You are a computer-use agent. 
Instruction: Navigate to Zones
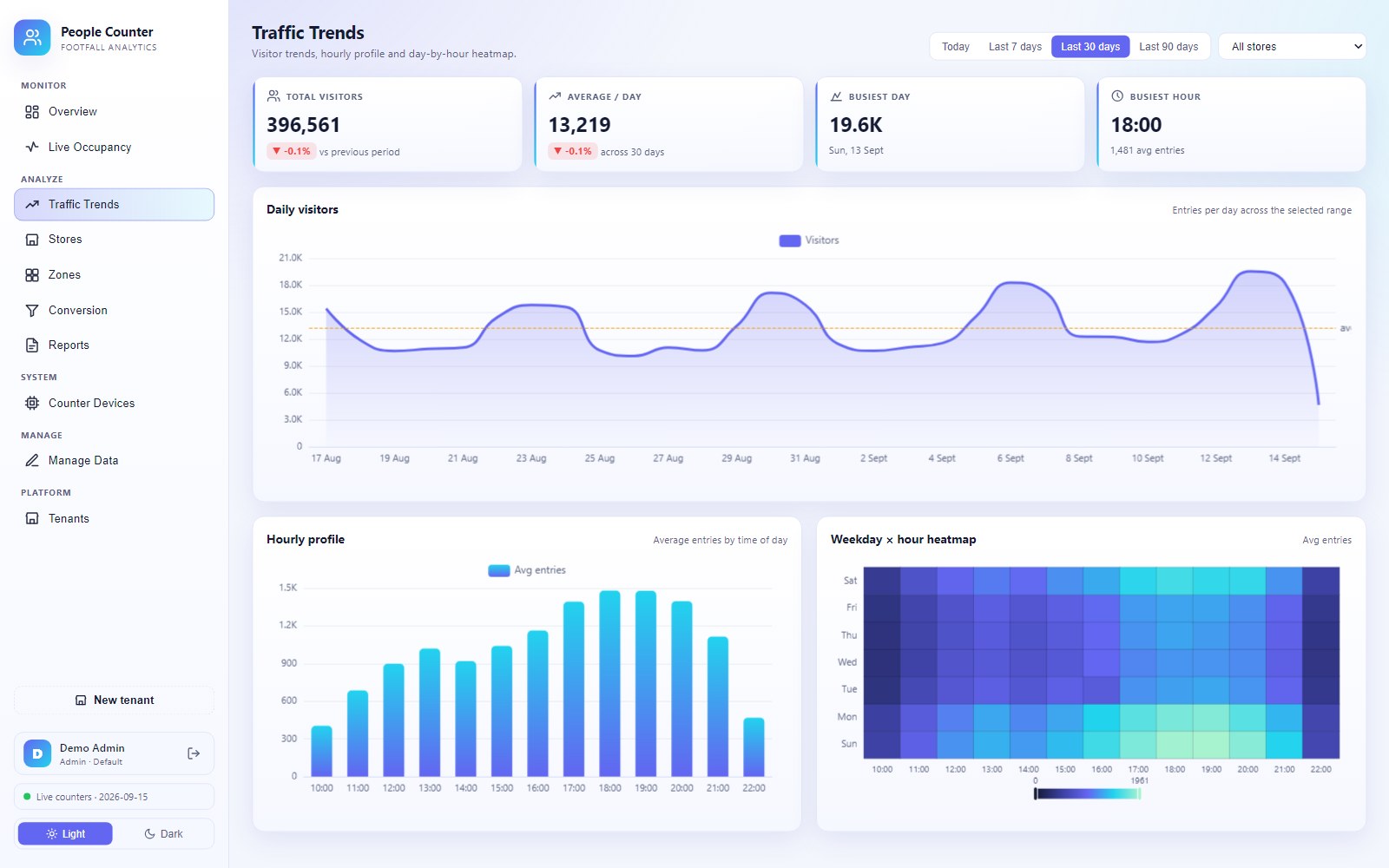[114, 275]
